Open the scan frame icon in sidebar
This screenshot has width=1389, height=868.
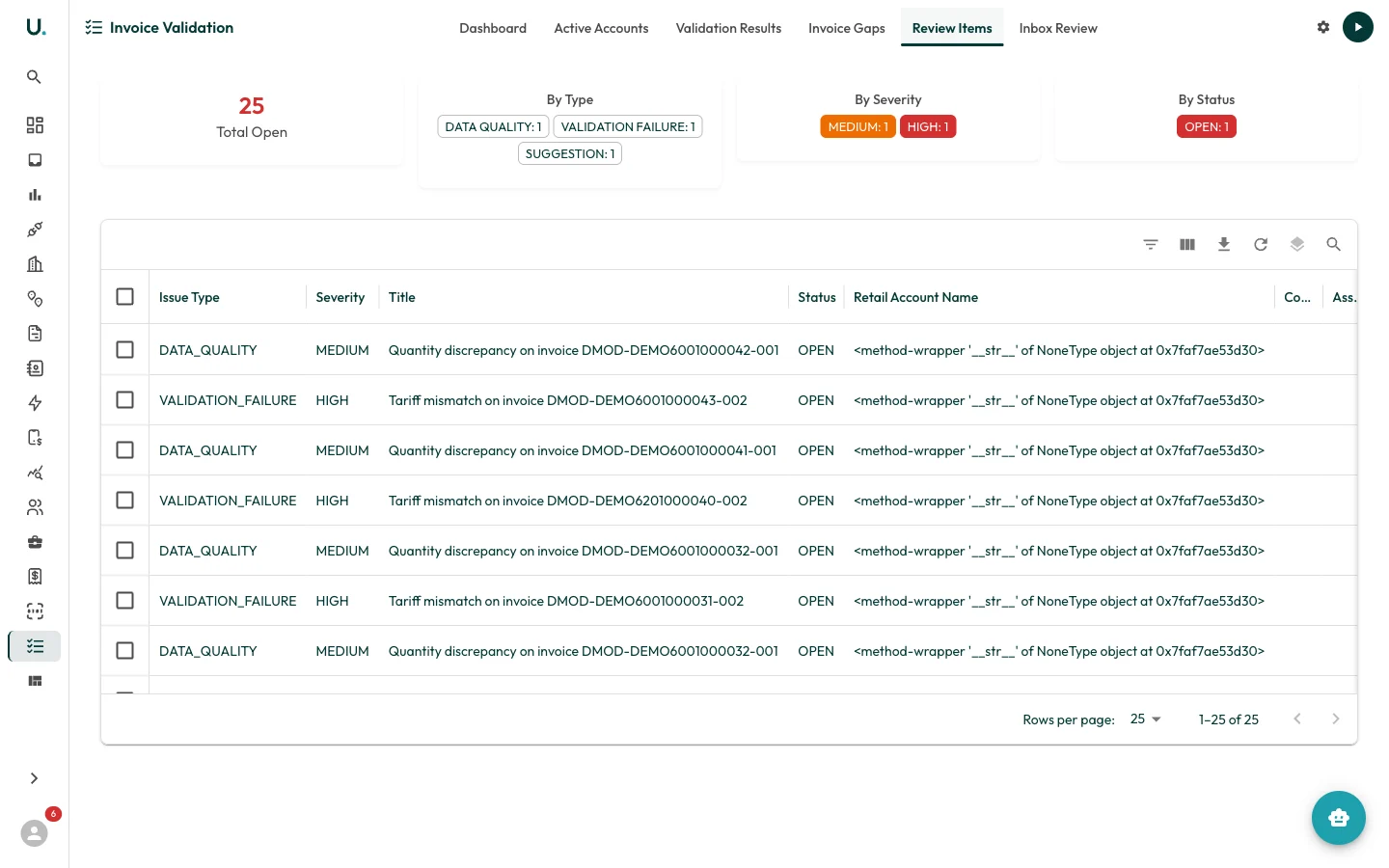tap(35, 611)
